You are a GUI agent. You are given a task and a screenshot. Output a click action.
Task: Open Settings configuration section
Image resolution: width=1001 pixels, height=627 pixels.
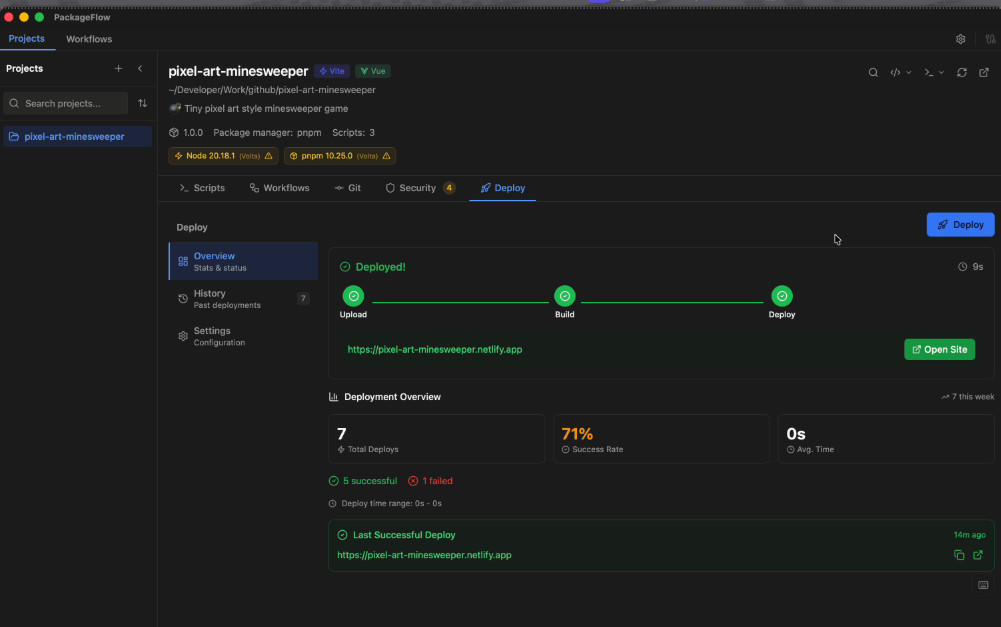tap(243, 336)
